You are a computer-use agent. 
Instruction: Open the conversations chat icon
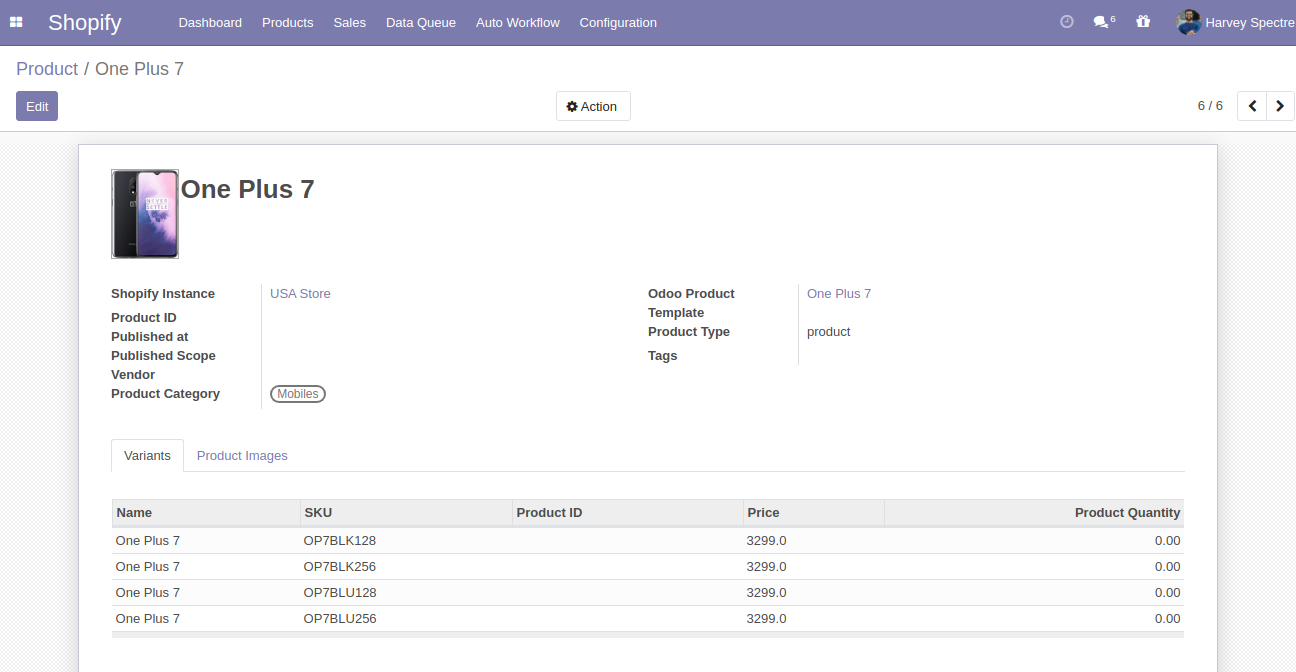(1101, 22)
